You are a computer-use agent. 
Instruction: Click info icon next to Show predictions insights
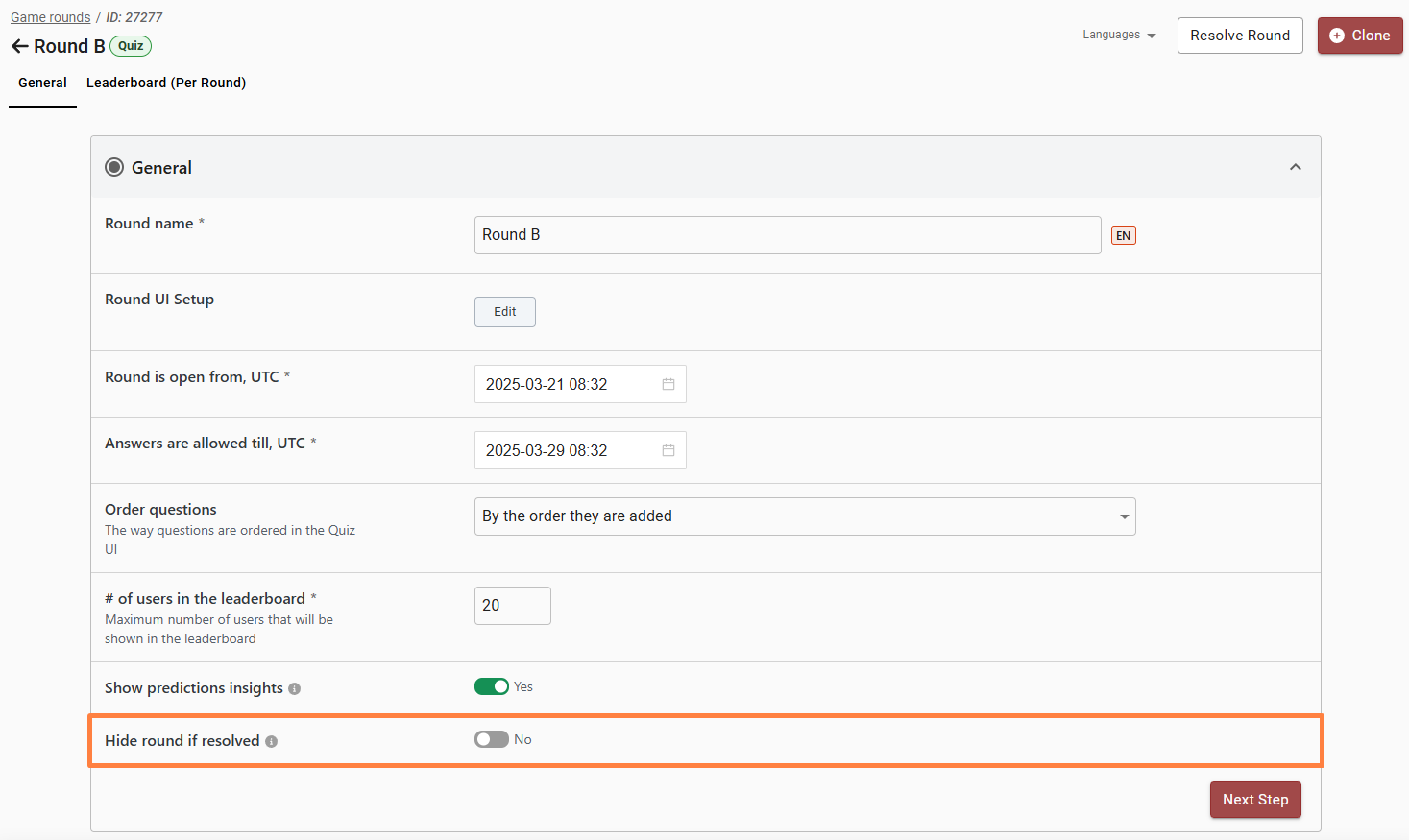coord(295,688)
